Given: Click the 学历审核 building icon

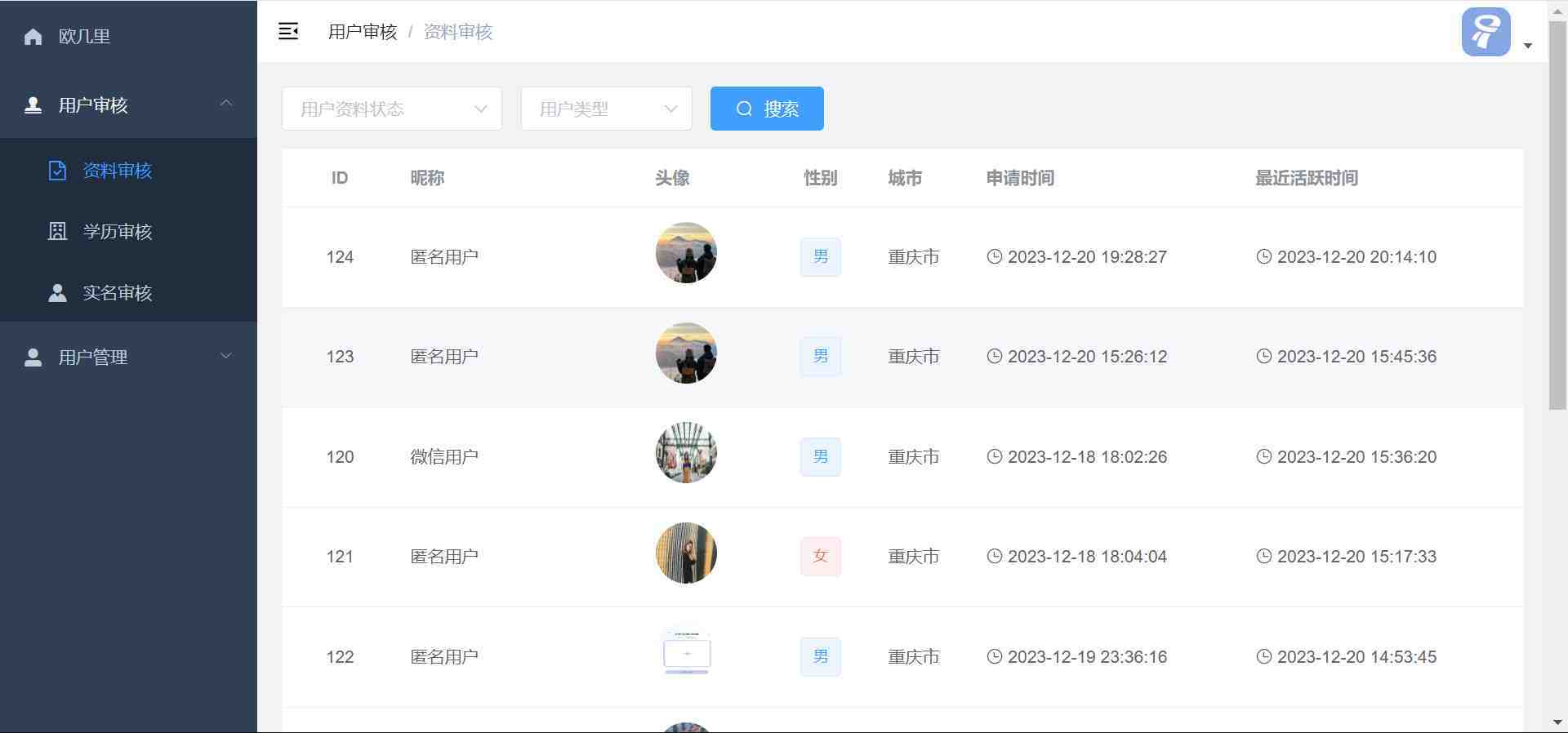Looking at the screenshot, I should point(57,232).
